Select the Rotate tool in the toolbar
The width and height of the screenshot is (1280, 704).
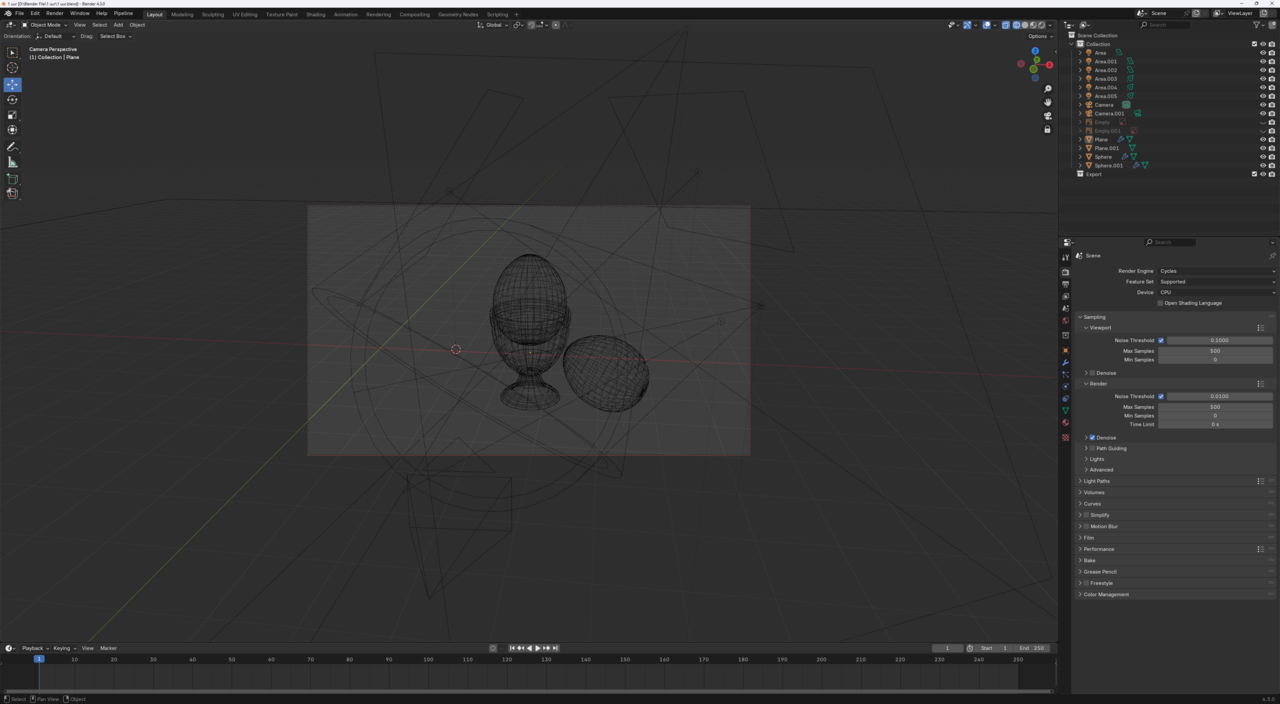[12, 100]
